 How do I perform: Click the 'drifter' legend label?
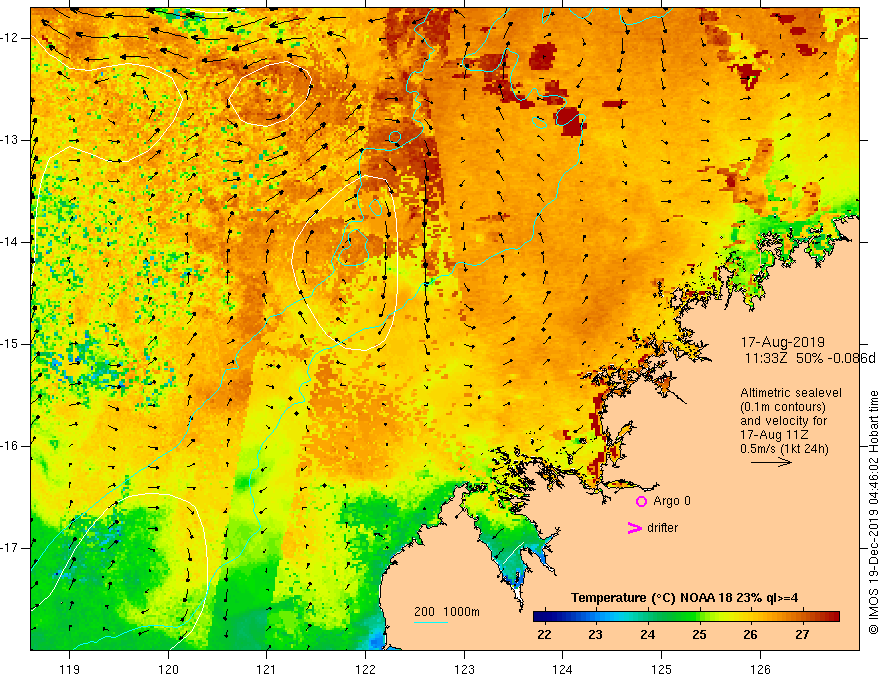coord(662,528)
